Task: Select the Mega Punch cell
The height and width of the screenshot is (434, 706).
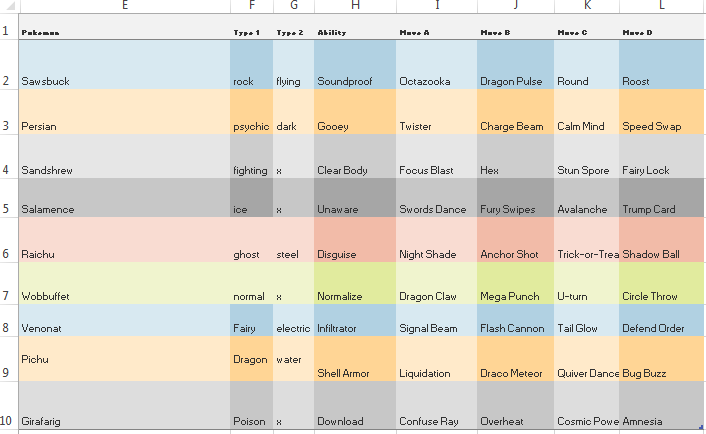Action: 516,283
